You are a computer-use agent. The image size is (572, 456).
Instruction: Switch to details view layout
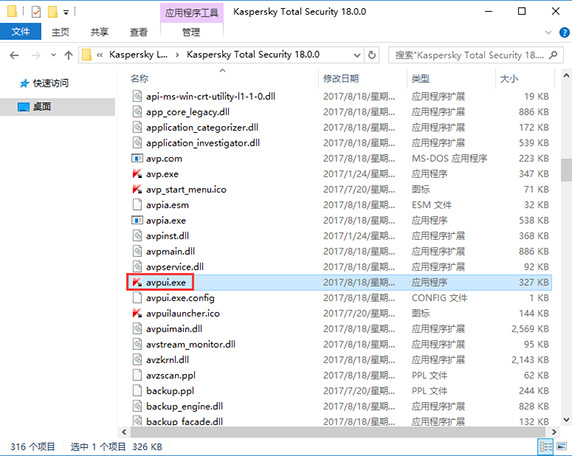click(546, 447)
